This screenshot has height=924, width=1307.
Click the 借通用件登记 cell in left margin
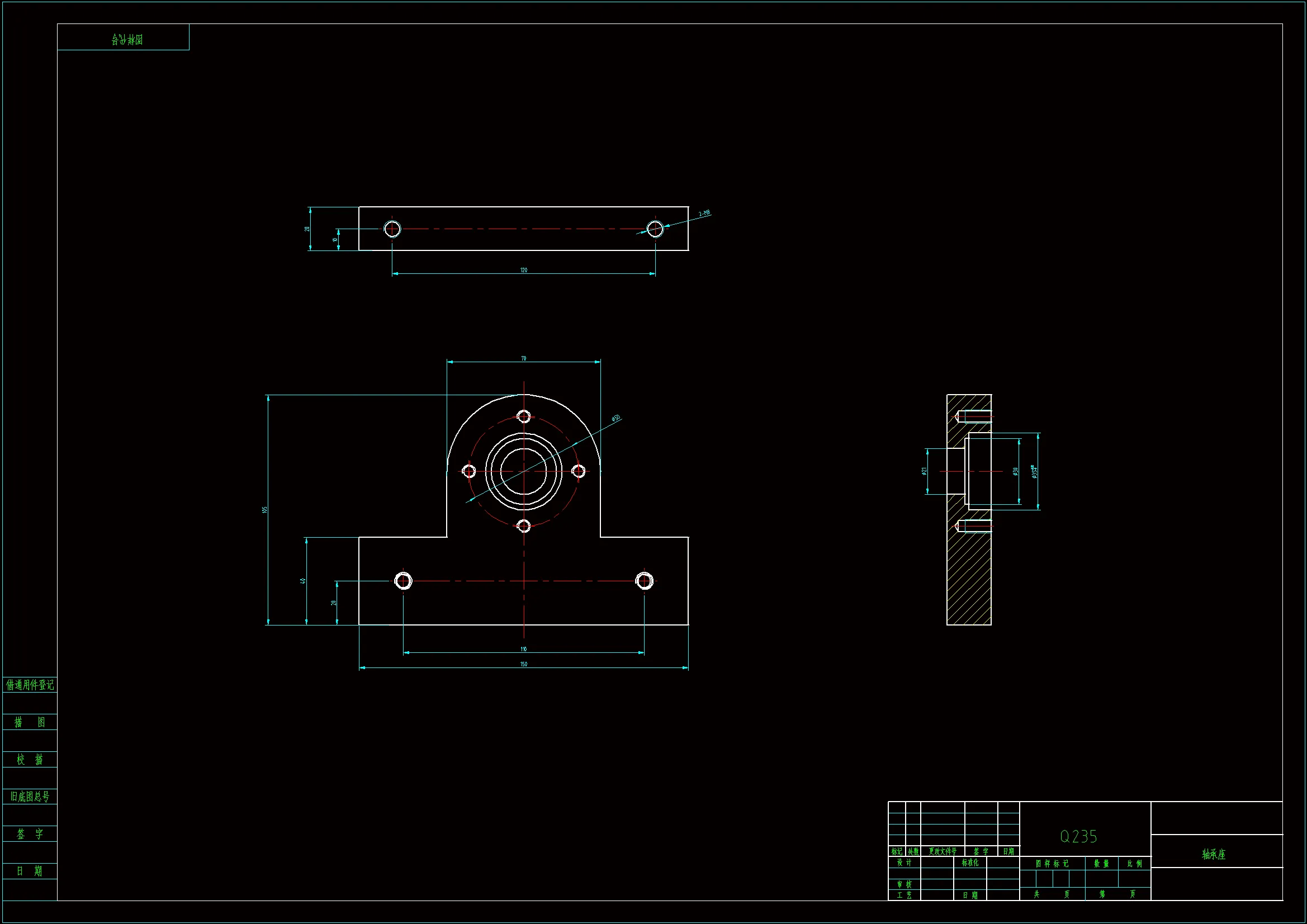[x=30, y=685]
